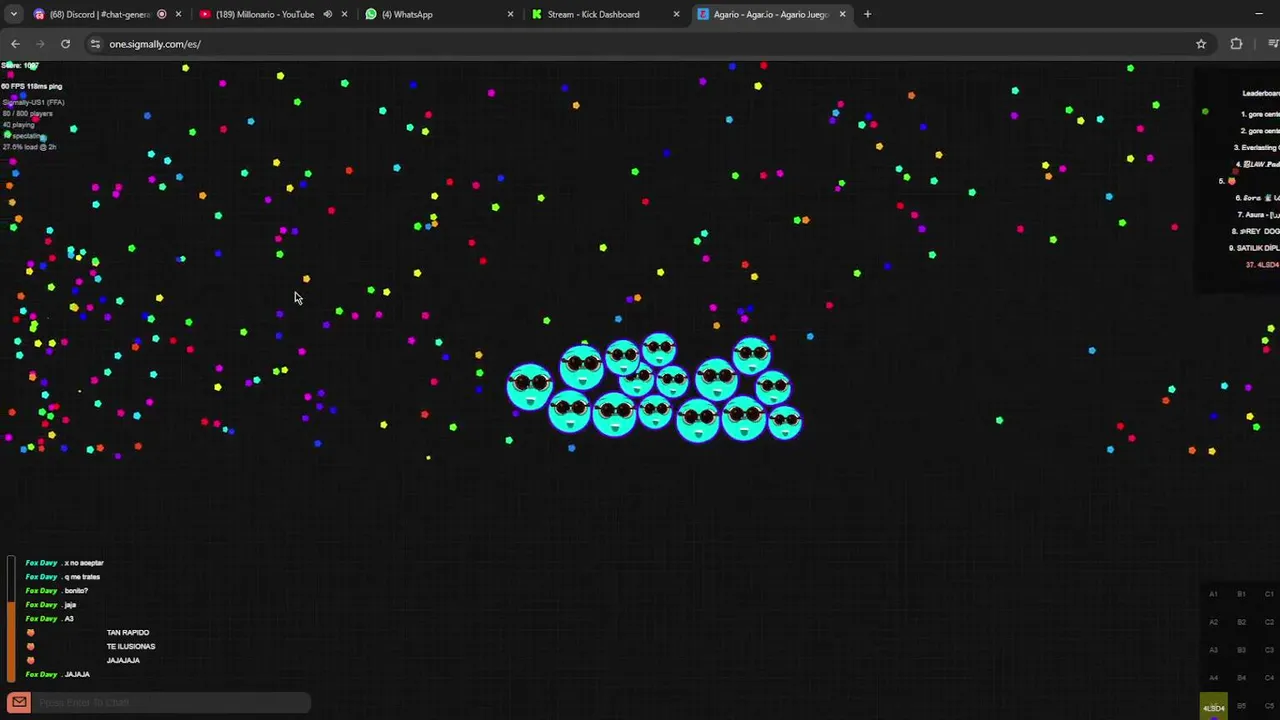
Task: Click the Leaderboard heading
Action: [x=1261, y=93]
